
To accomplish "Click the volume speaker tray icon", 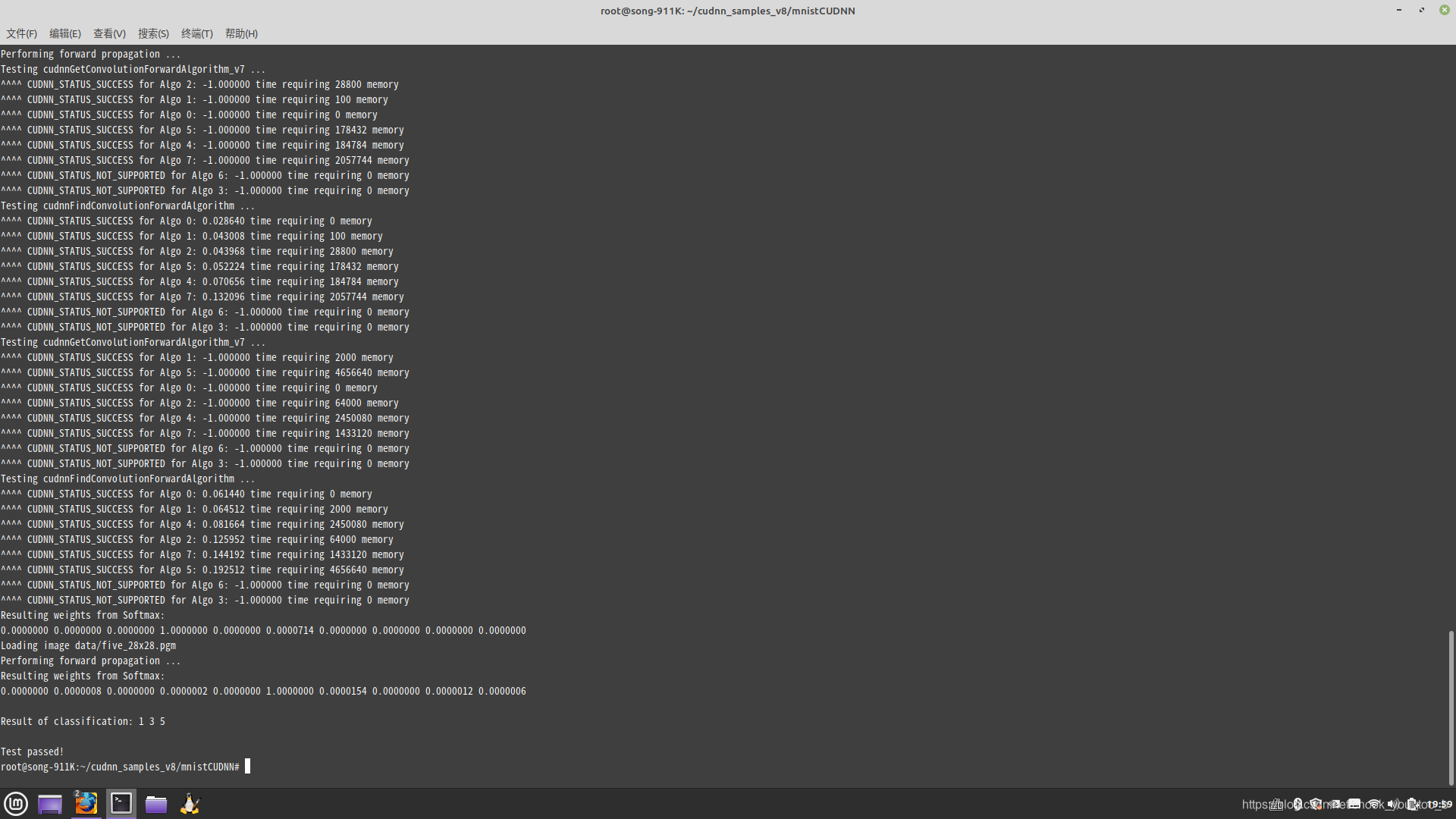I will pos(1392,804).
